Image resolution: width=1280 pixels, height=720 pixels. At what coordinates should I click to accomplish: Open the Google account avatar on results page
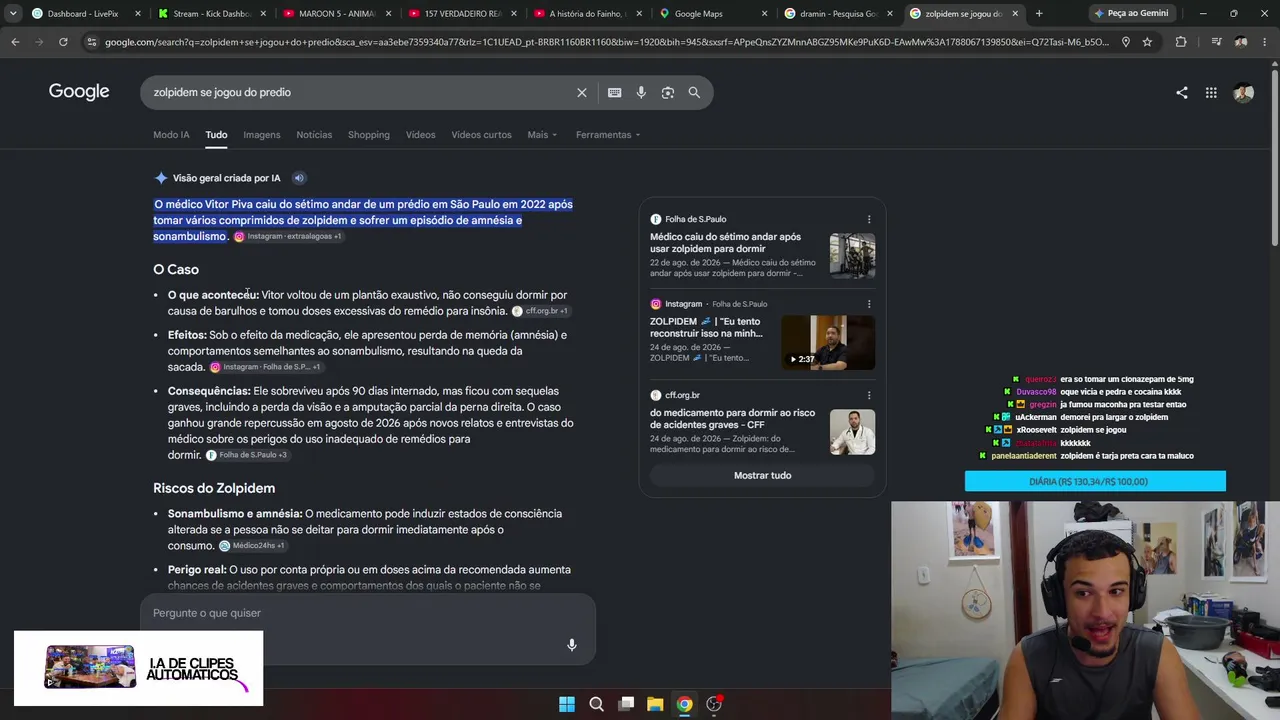[1244, 93]
